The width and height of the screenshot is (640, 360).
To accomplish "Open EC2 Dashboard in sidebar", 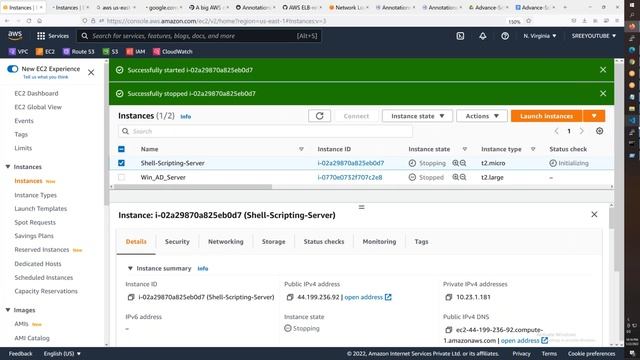I will click(x=36, y=93).
